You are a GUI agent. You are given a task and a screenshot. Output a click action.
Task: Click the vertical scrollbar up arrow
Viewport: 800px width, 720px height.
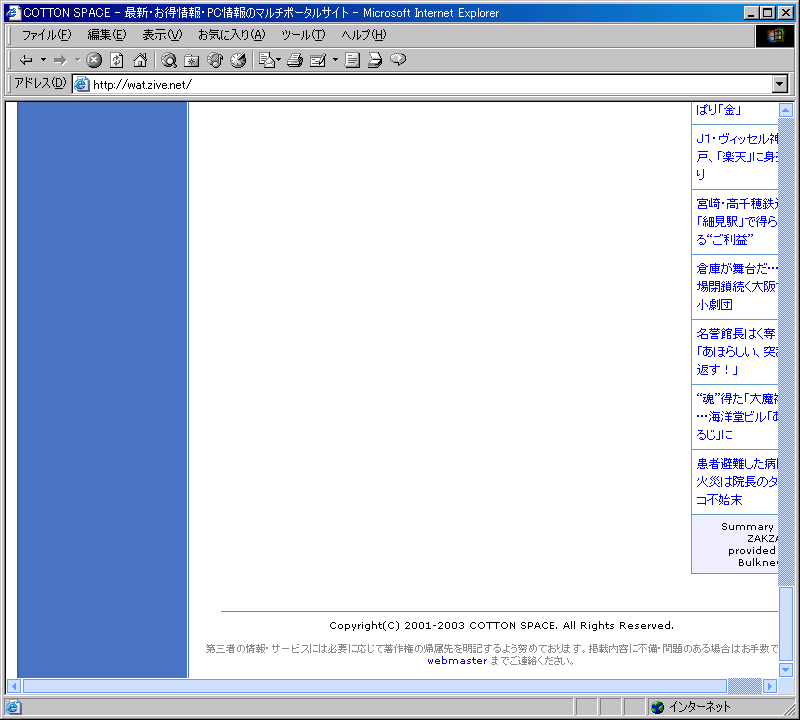786,110
